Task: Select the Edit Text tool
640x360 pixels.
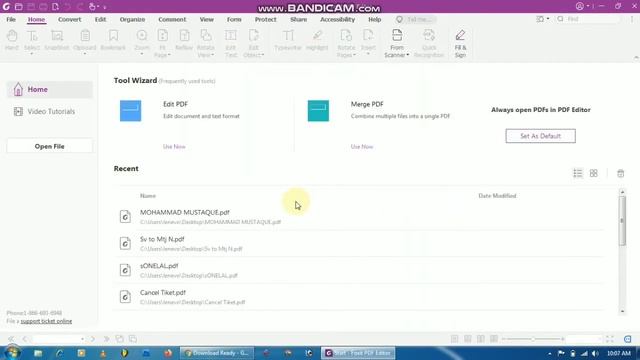Action: point(231,43)
